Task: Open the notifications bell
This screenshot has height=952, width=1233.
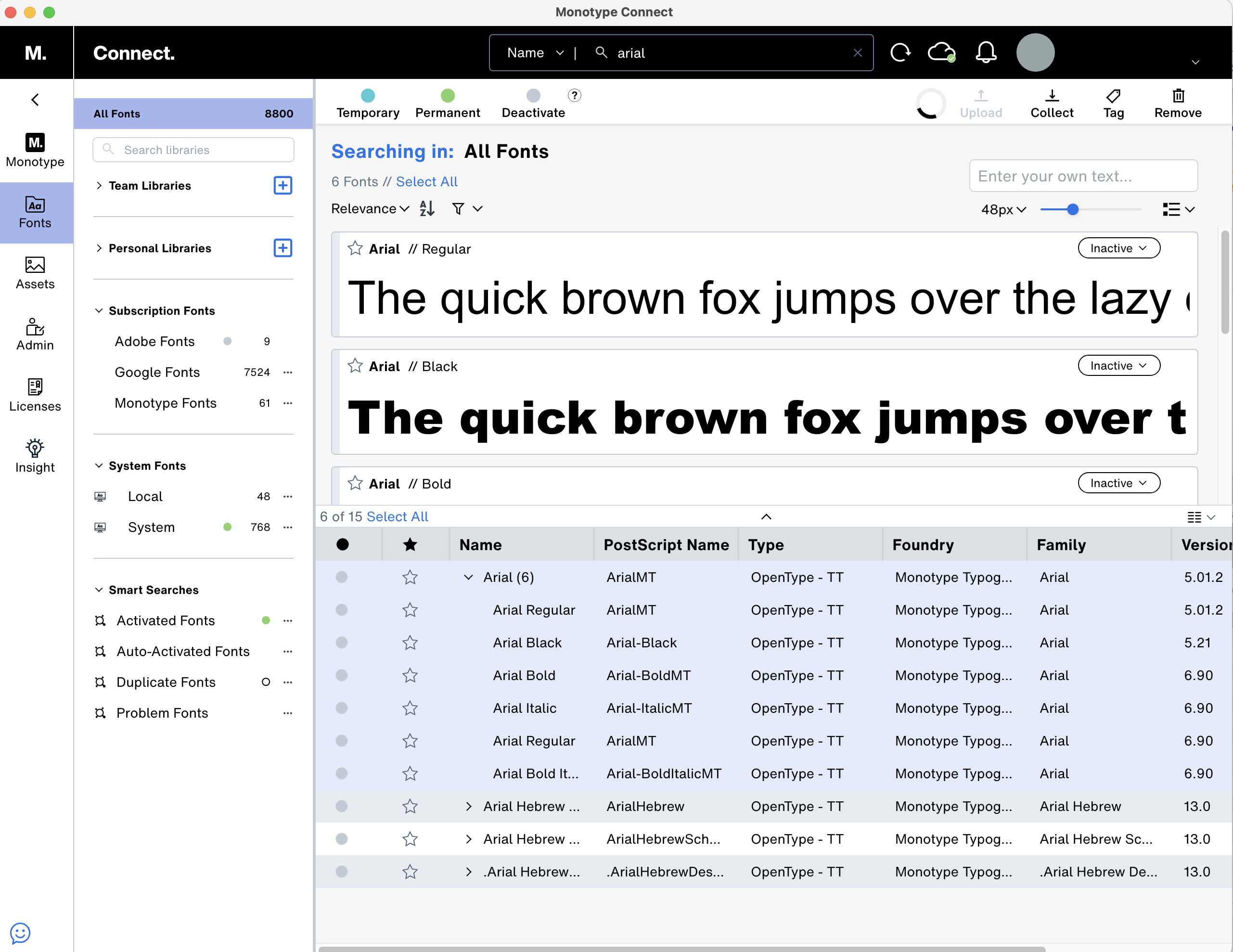Action: pyautogui.click(x=986, y=52)
